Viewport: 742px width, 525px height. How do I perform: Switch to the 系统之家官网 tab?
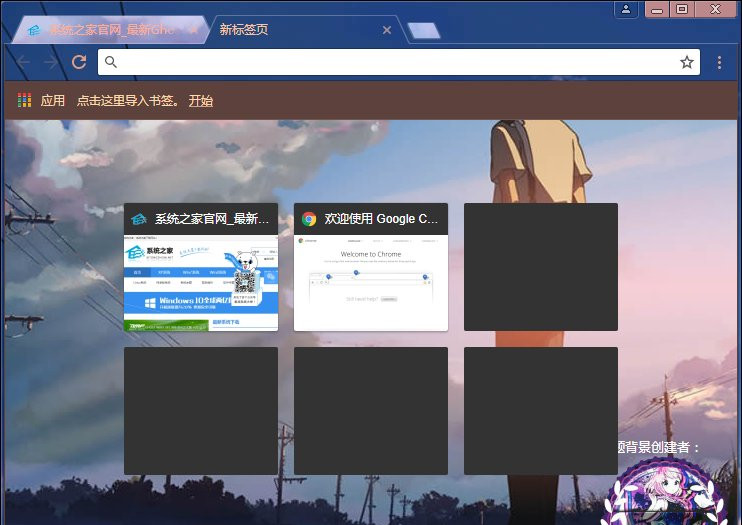tap(111, 30)
